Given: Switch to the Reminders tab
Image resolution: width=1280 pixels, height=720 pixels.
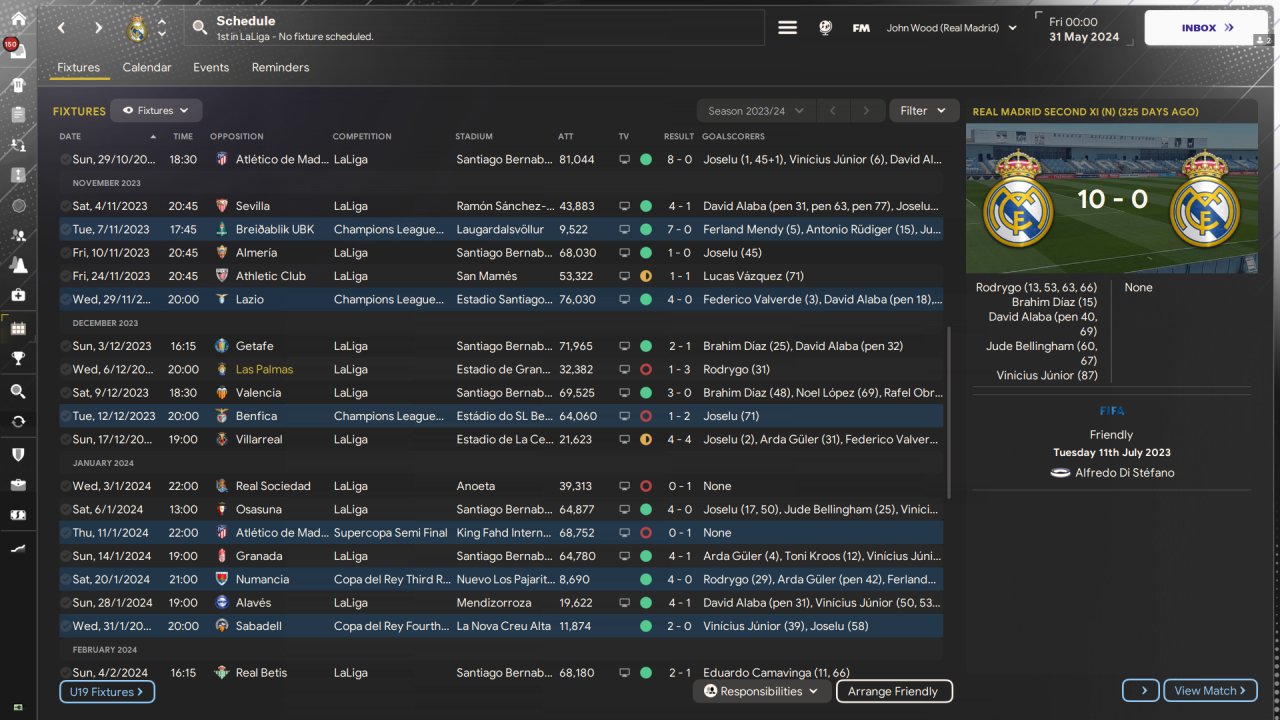Looking at the screenshot, I should pyautogui.click(x=280, y=68).
